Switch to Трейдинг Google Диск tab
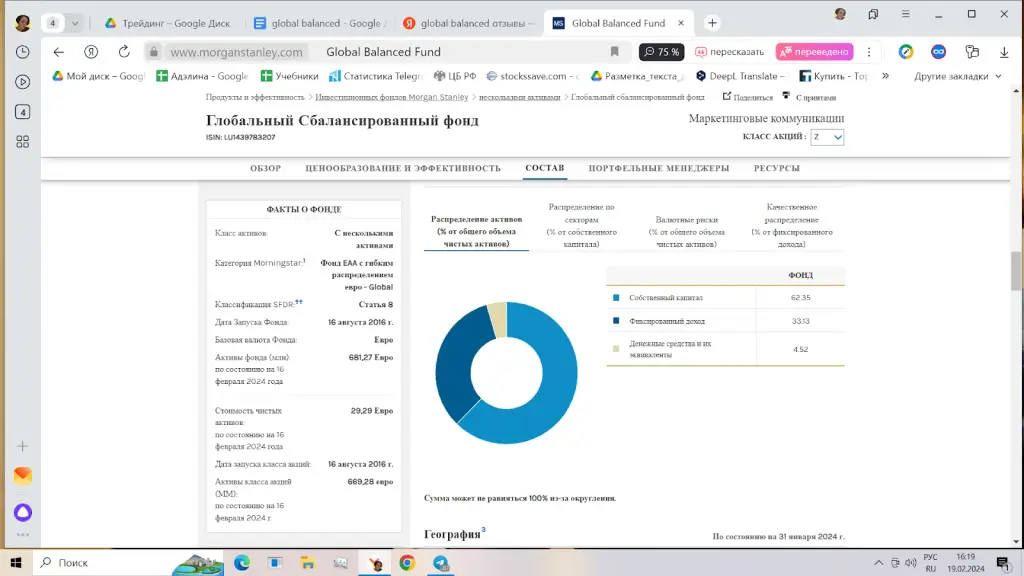 pyautogui.click(x=168, y=23)
